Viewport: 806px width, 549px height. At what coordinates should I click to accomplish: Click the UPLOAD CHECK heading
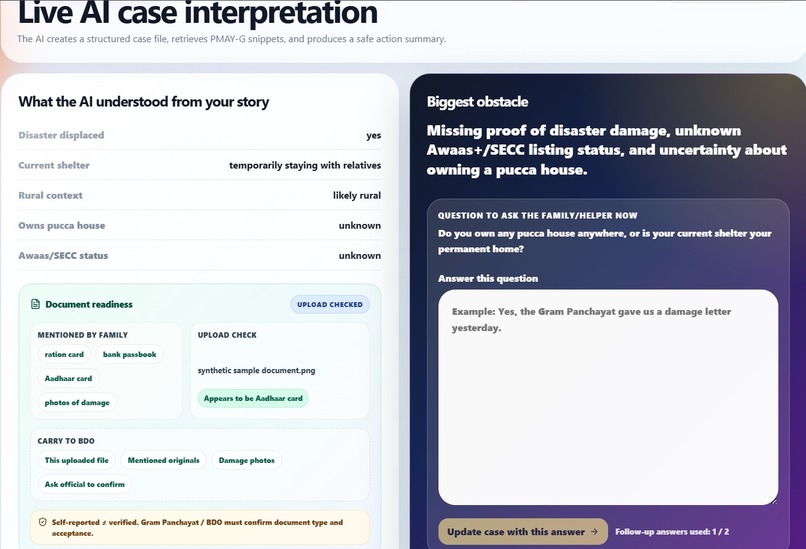tap(227, 335)
